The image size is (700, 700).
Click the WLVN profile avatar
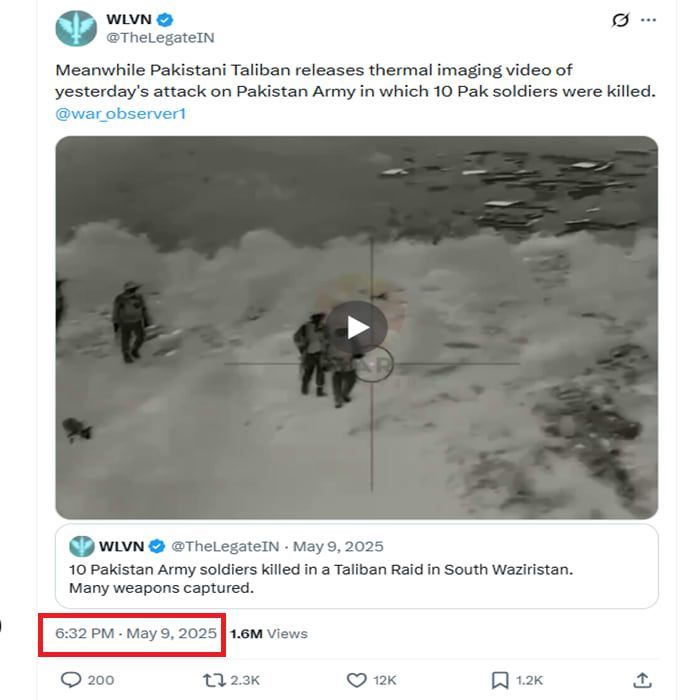pos(77,28)
